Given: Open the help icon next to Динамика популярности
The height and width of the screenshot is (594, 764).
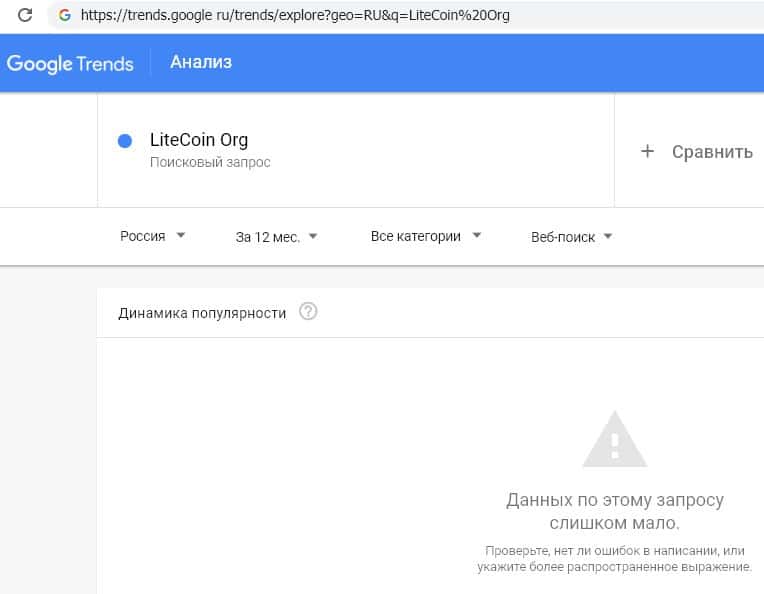Looking at the screenshot, I should click(308, 312).
